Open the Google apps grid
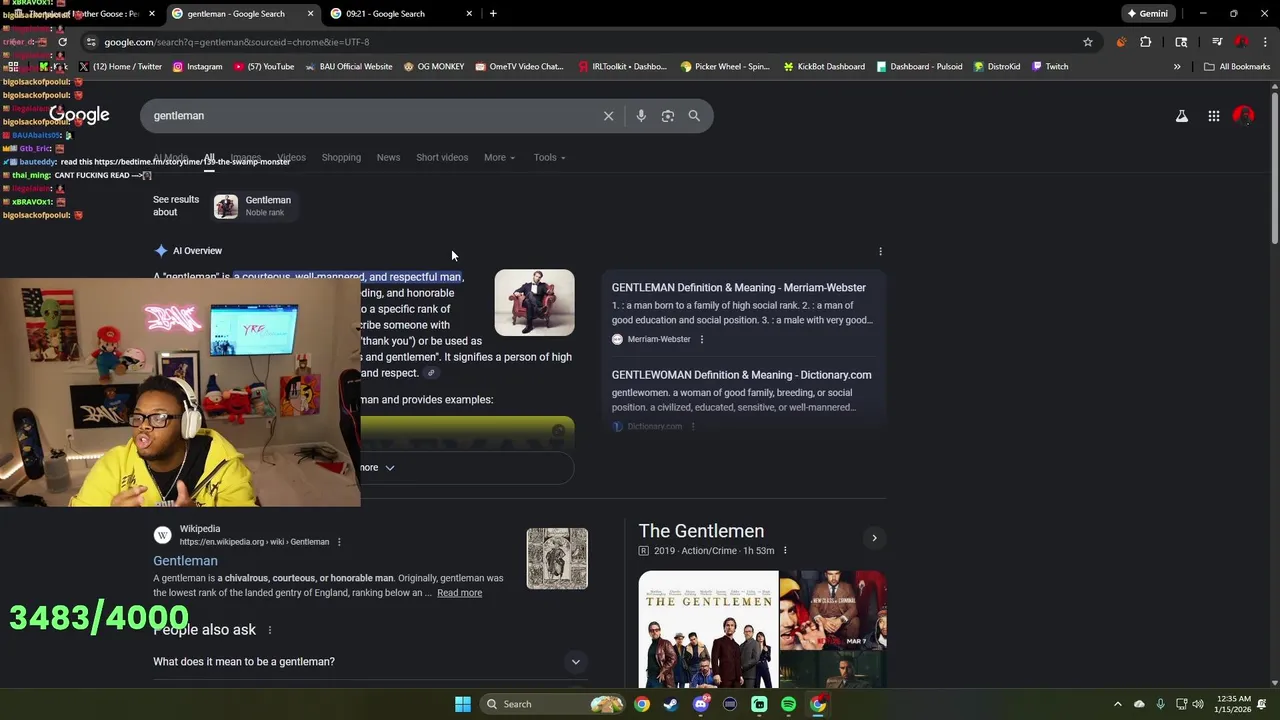1280x720 pixels. pos(1214,116)
